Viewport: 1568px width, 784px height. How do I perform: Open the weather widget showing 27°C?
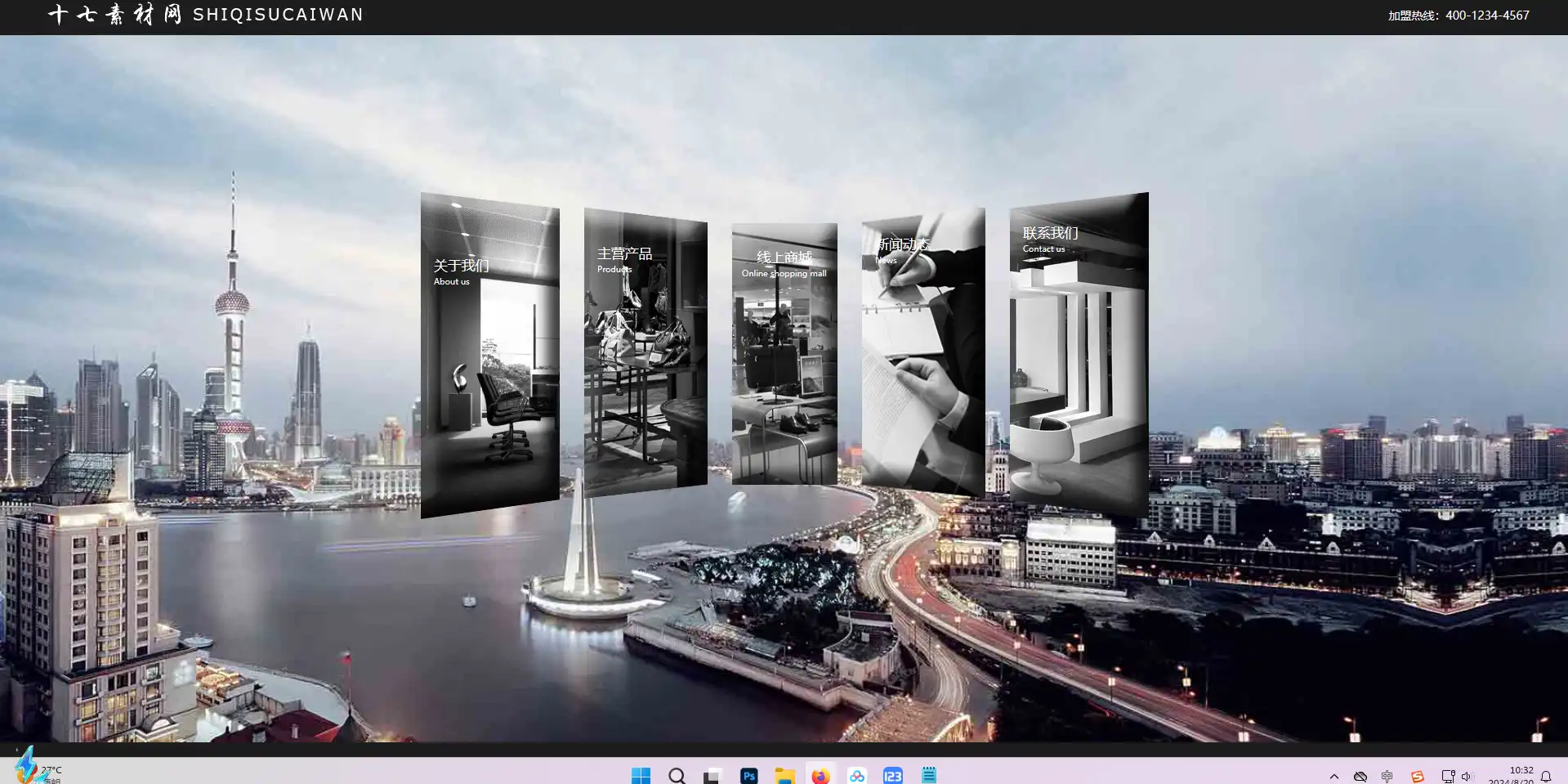pyautogui.click(x=39, y=771)
